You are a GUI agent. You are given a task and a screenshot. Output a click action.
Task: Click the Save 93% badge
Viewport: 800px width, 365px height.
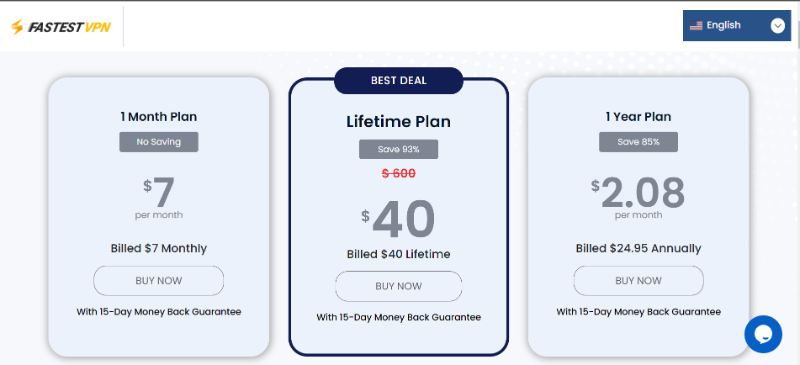click(398, 149)
